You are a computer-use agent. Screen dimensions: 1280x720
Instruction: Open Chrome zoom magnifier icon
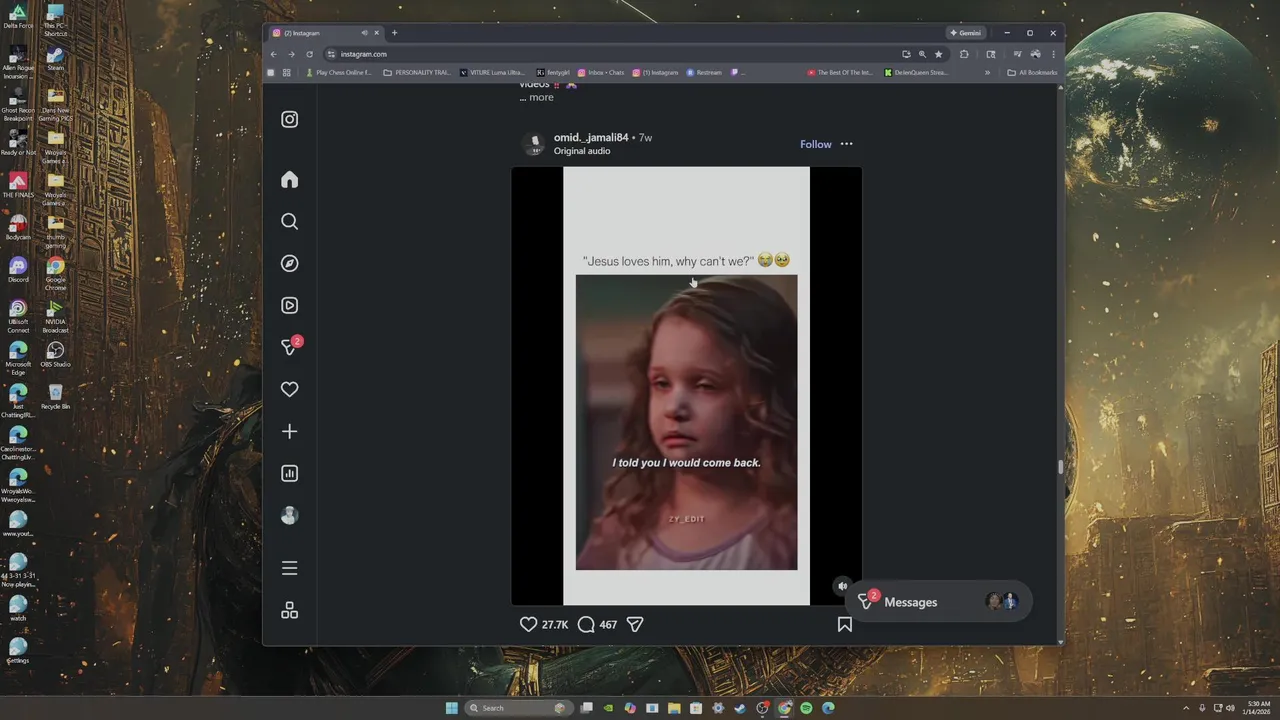[922, 54]
